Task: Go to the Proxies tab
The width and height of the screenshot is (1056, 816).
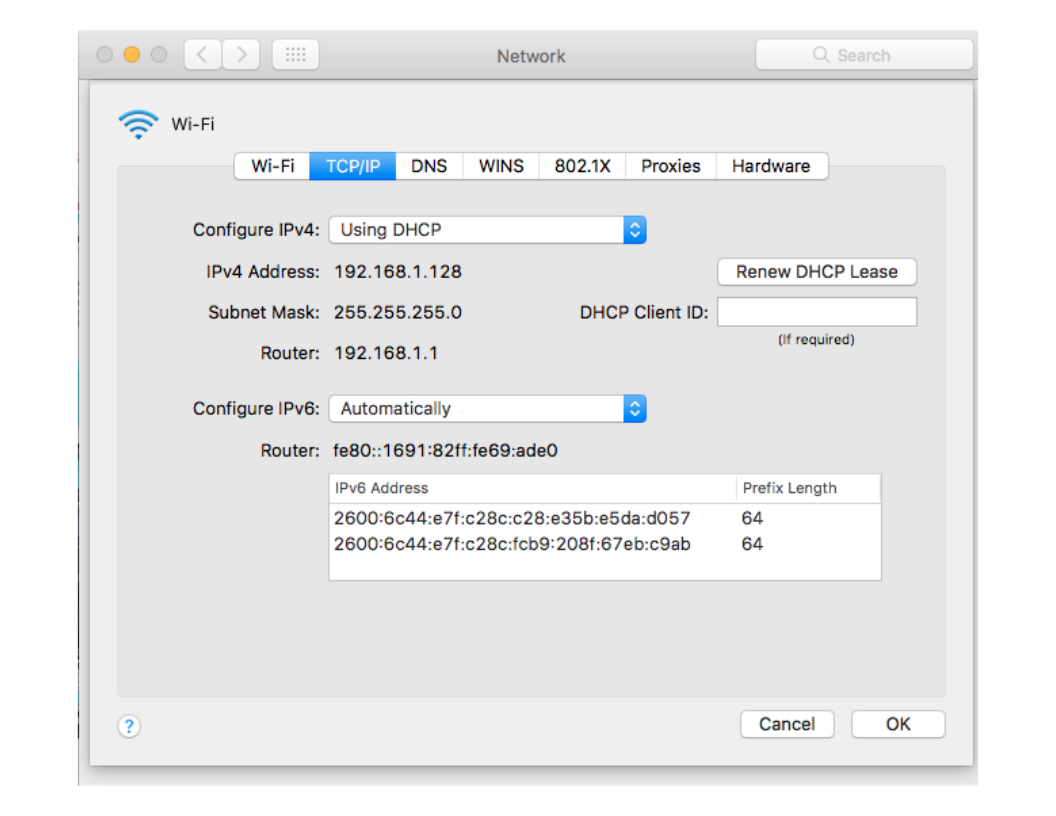Action: 670,166
